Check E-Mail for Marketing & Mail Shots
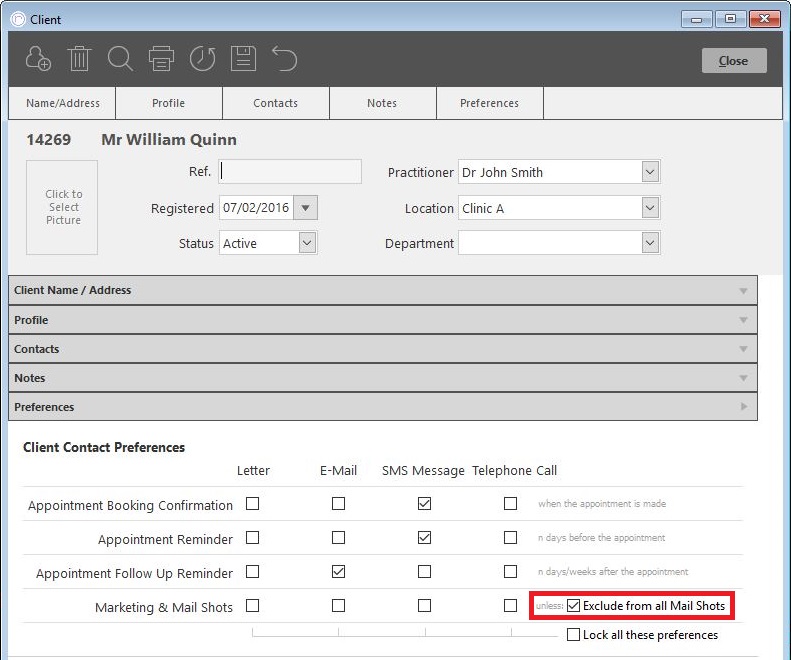The image size is (791, 660). 338,606
